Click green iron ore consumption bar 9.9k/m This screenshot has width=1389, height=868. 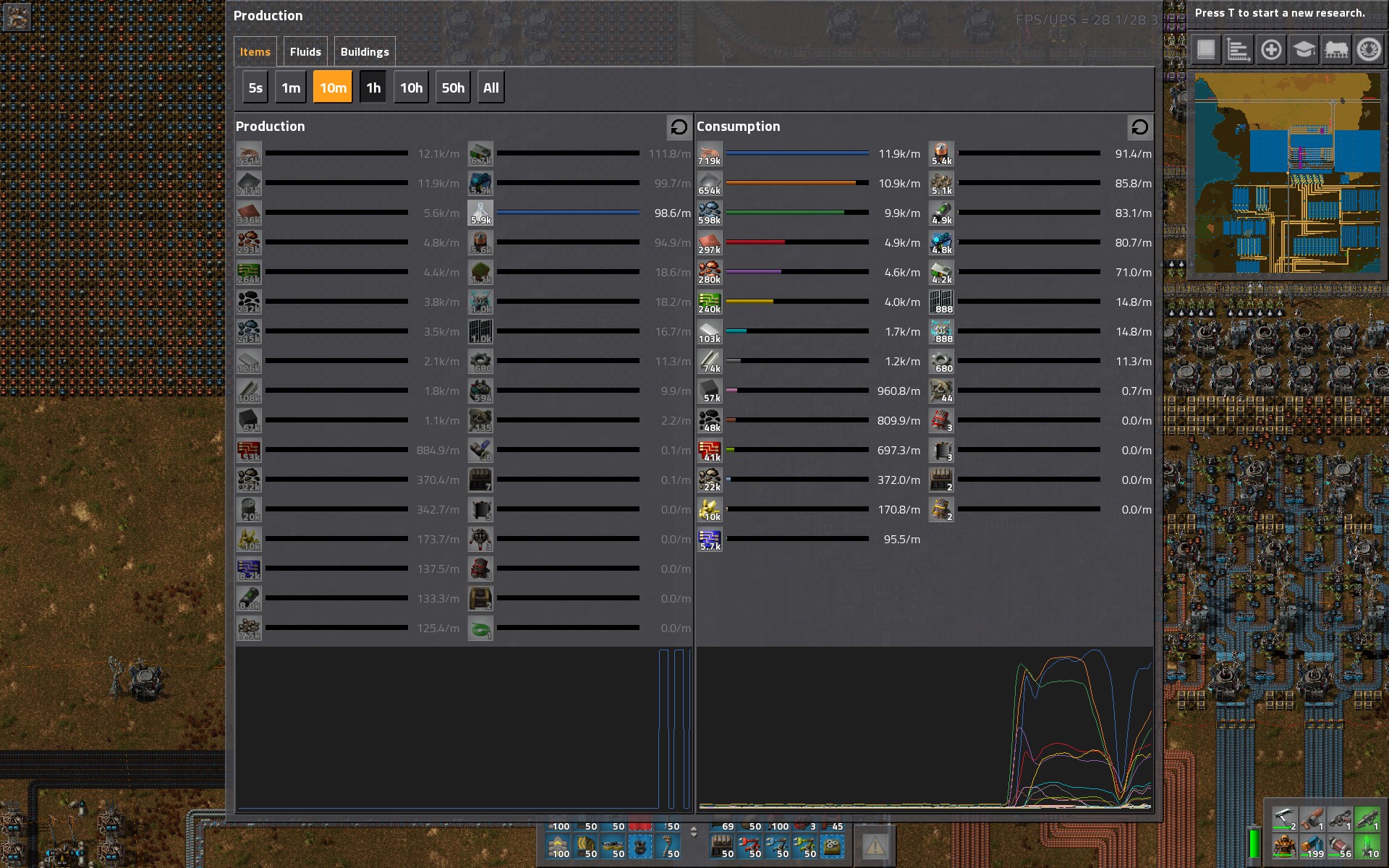tap(797, 213)
